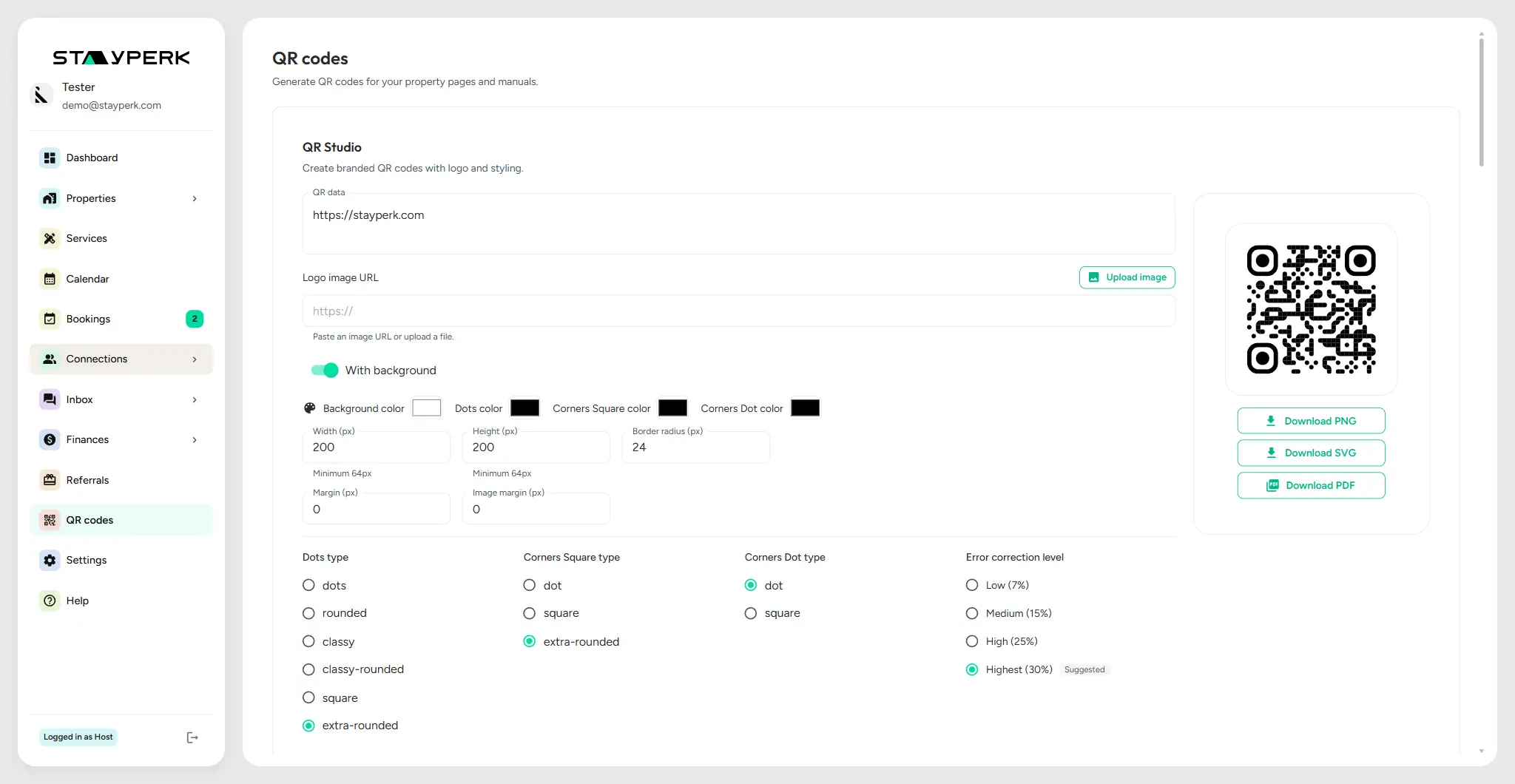Click the Download PDF button
The width and height of the screenshot is (1515, 784).
1311,485
